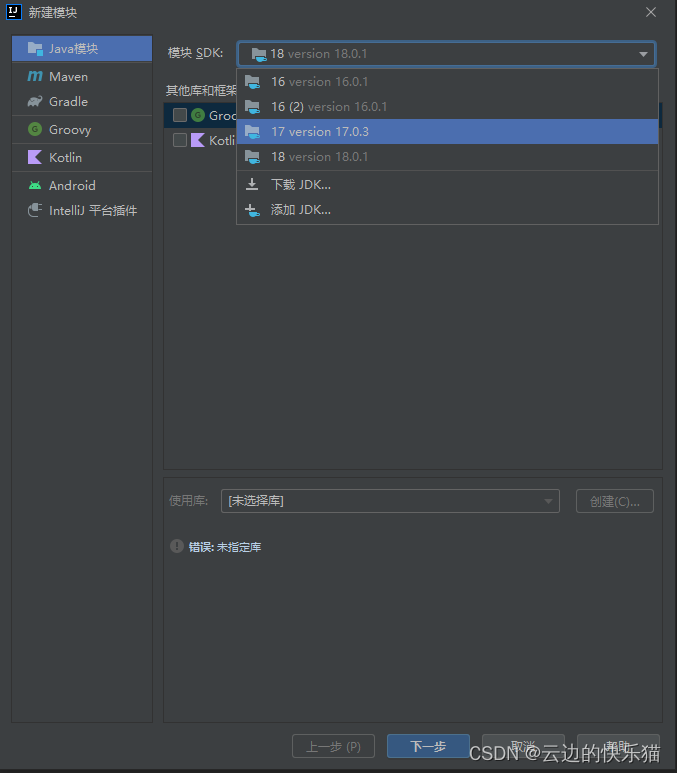The image size is (677, 773).
Task: Click the JDK folder icon for 16 version 16.0.1
Action: coord(252,82)
